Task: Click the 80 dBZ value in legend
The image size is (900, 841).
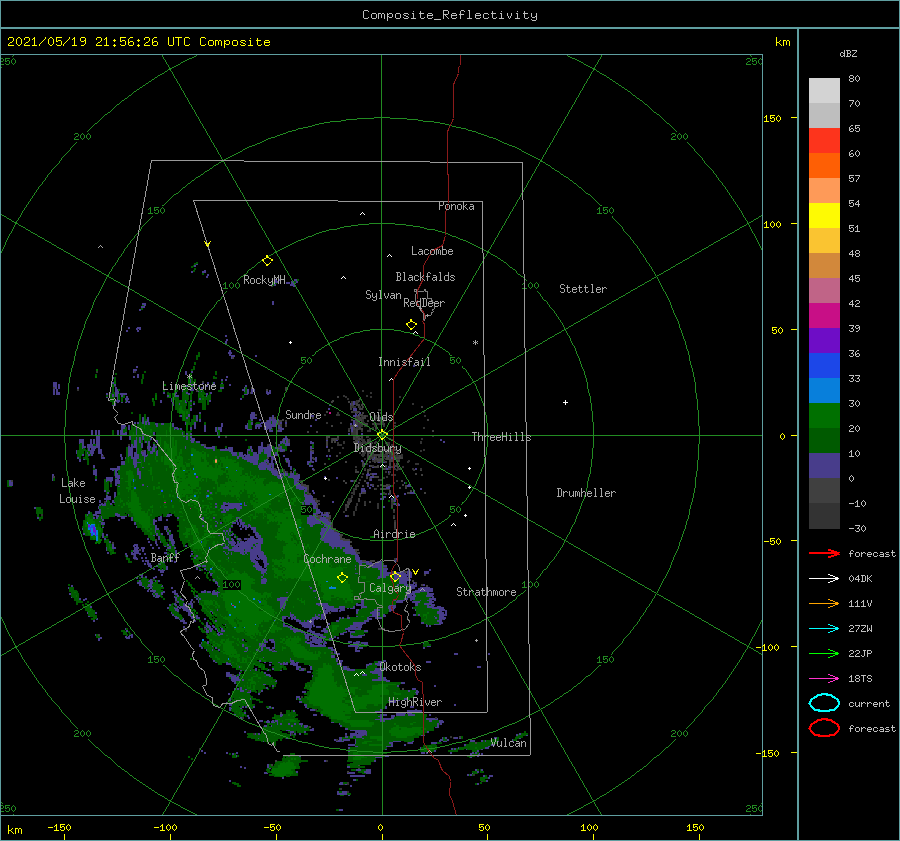Action: coord(854,79)
